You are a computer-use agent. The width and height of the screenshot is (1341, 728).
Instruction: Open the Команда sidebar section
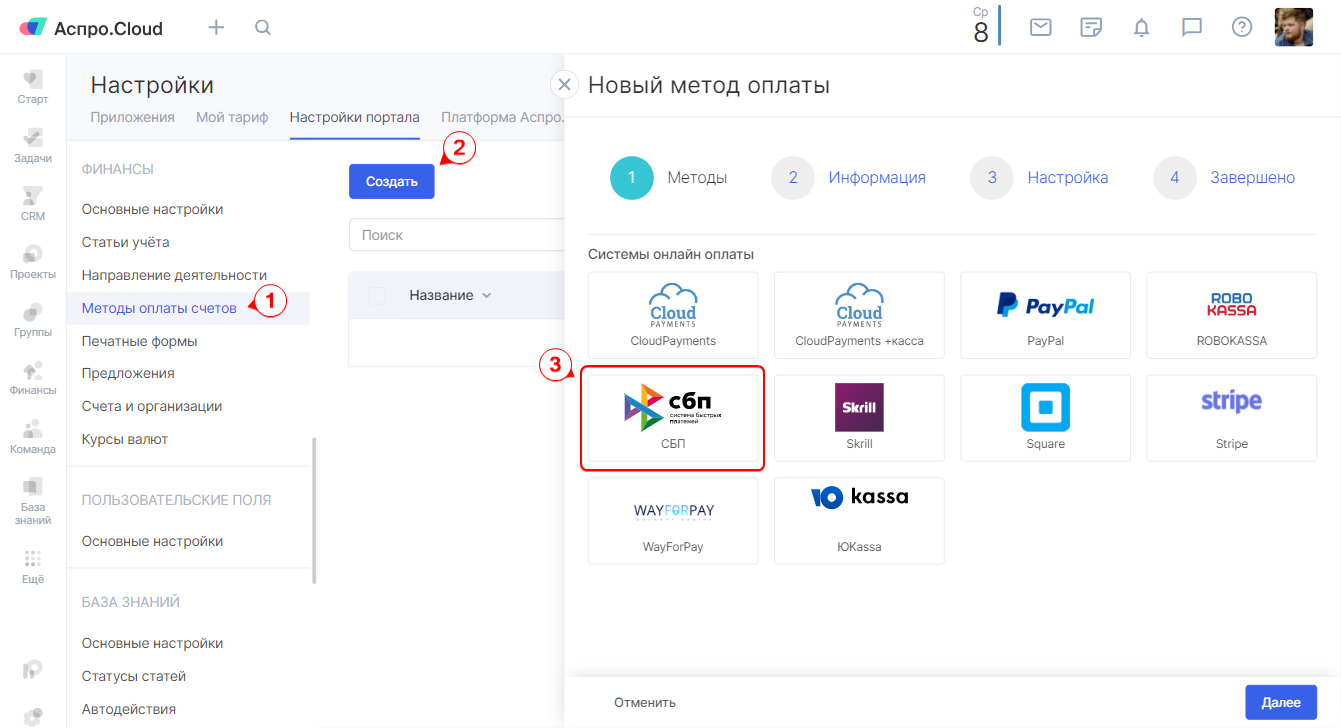tap(33, 436)
